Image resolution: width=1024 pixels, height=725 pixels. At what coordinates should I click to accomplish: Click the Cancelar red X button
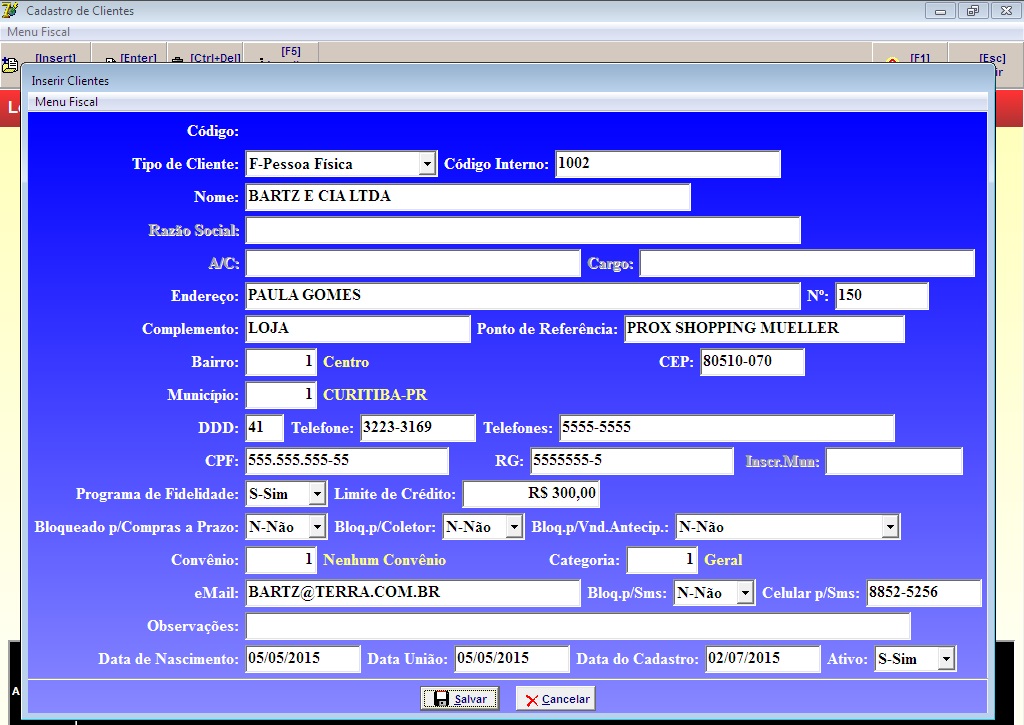click(556, 699)
